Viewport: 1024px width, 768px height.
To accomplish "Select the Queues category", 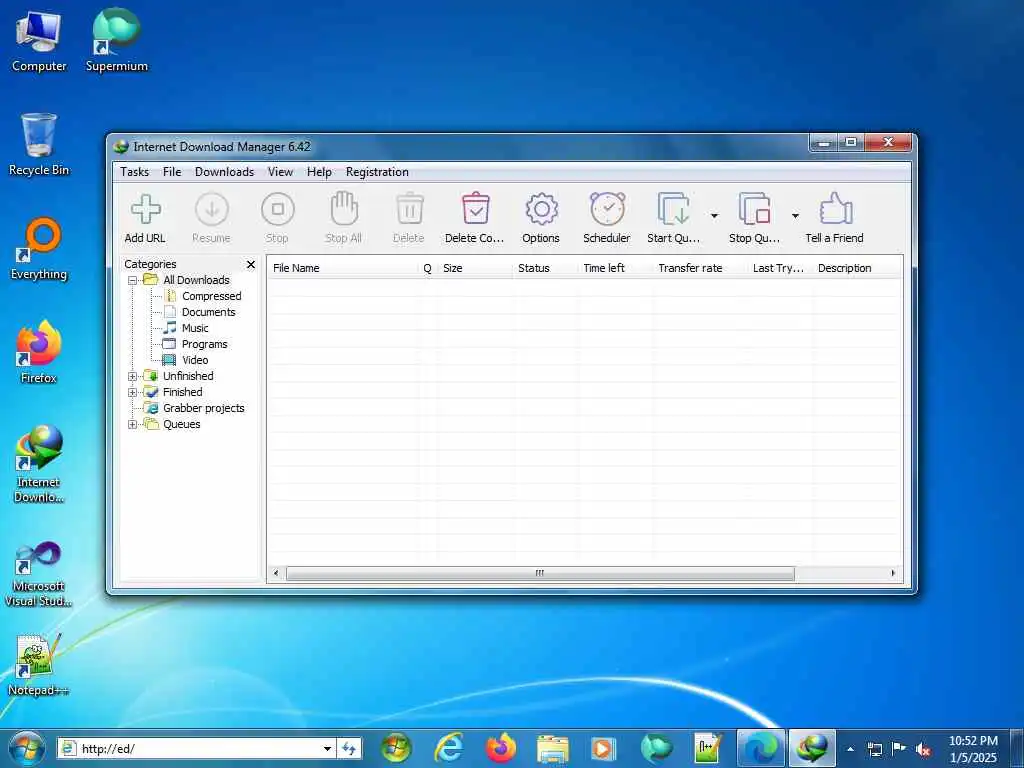I will (x=182, y=424).
